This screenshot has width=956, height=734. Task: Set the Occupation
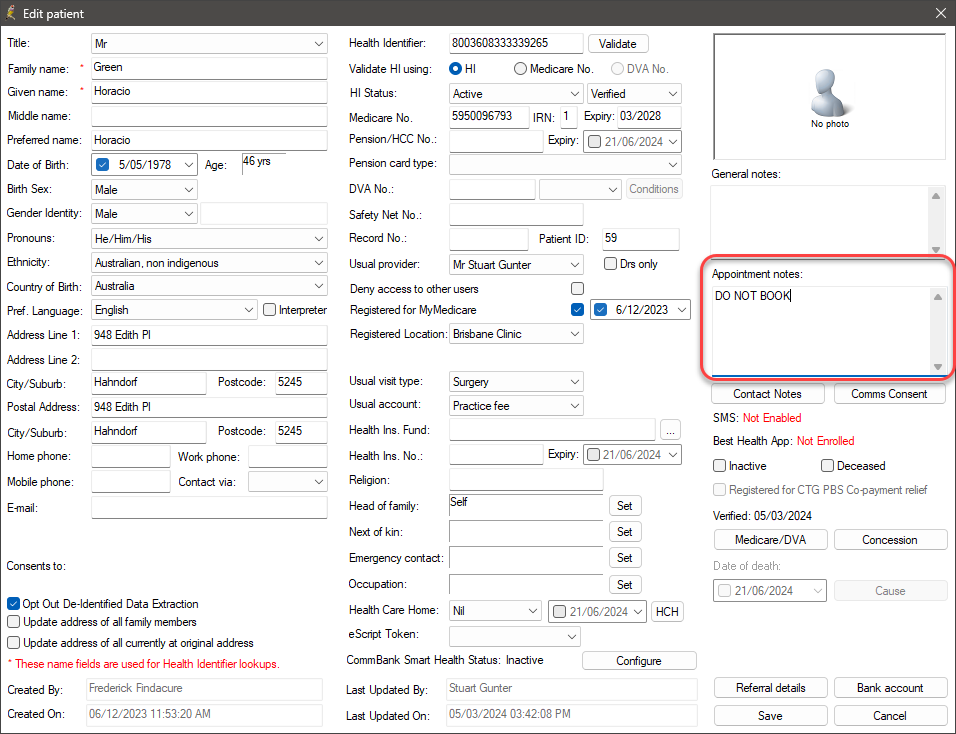[x=624, y=585]
